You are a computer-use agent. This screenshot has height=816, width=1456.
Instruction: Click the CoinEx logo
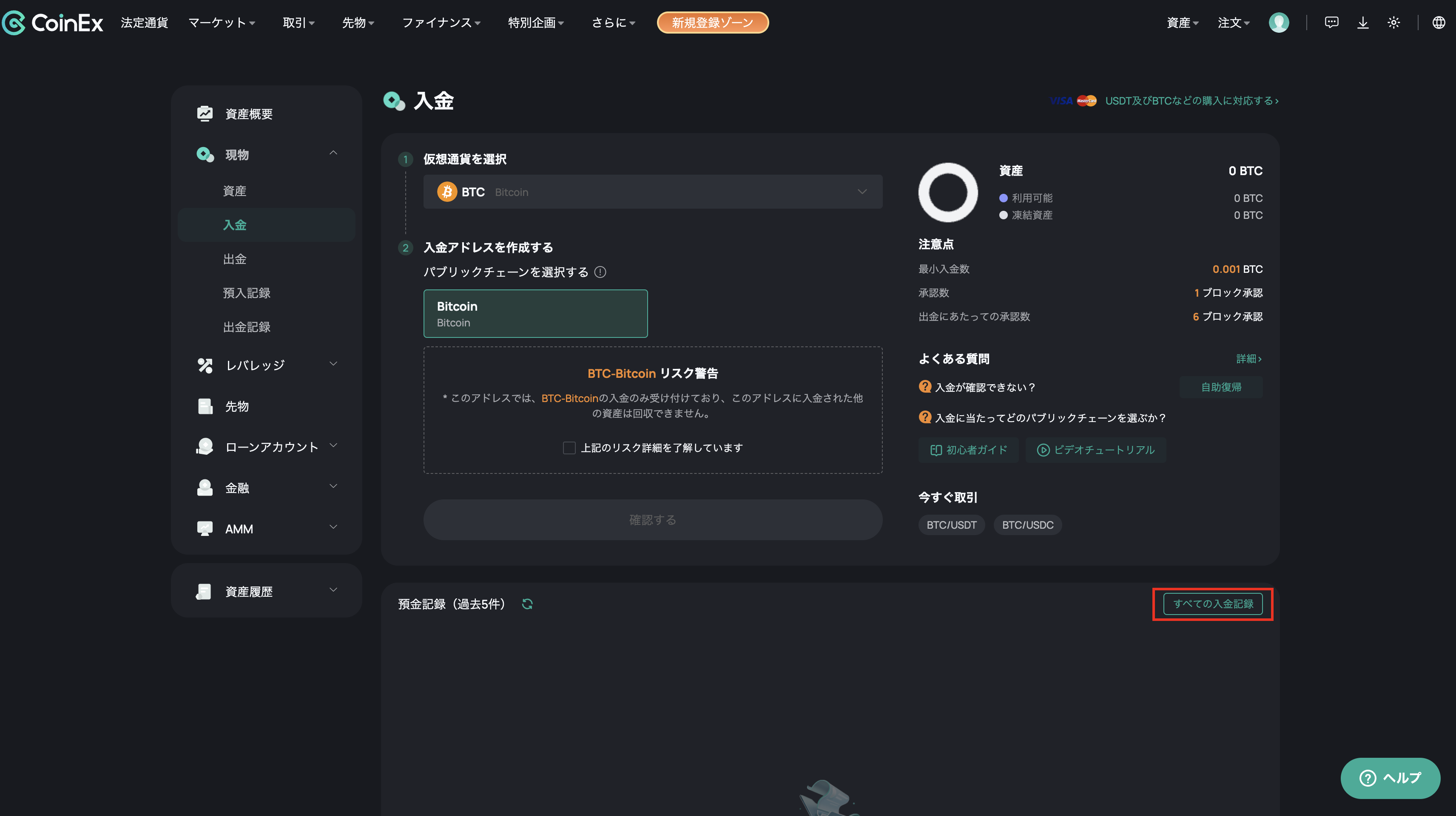coord(53,23)
